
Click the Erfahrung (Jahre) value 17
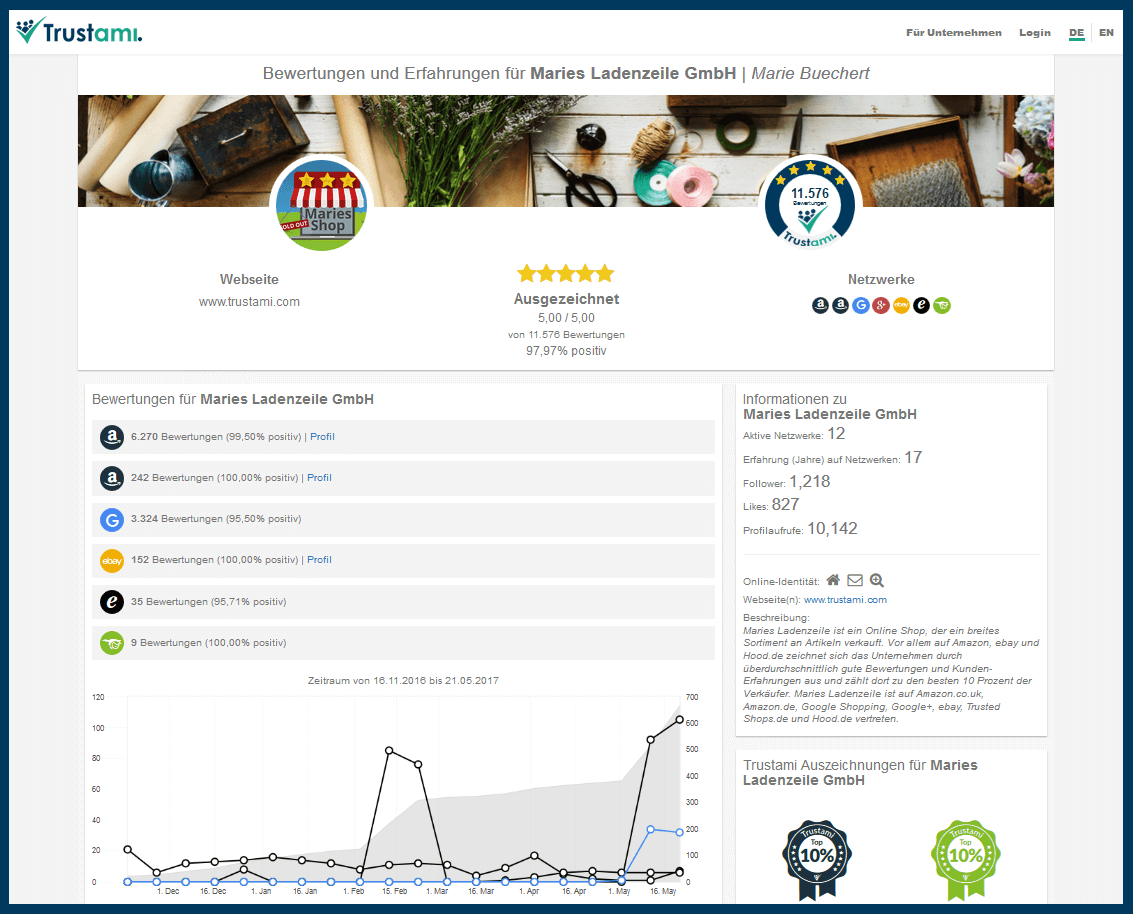(913, 457)
